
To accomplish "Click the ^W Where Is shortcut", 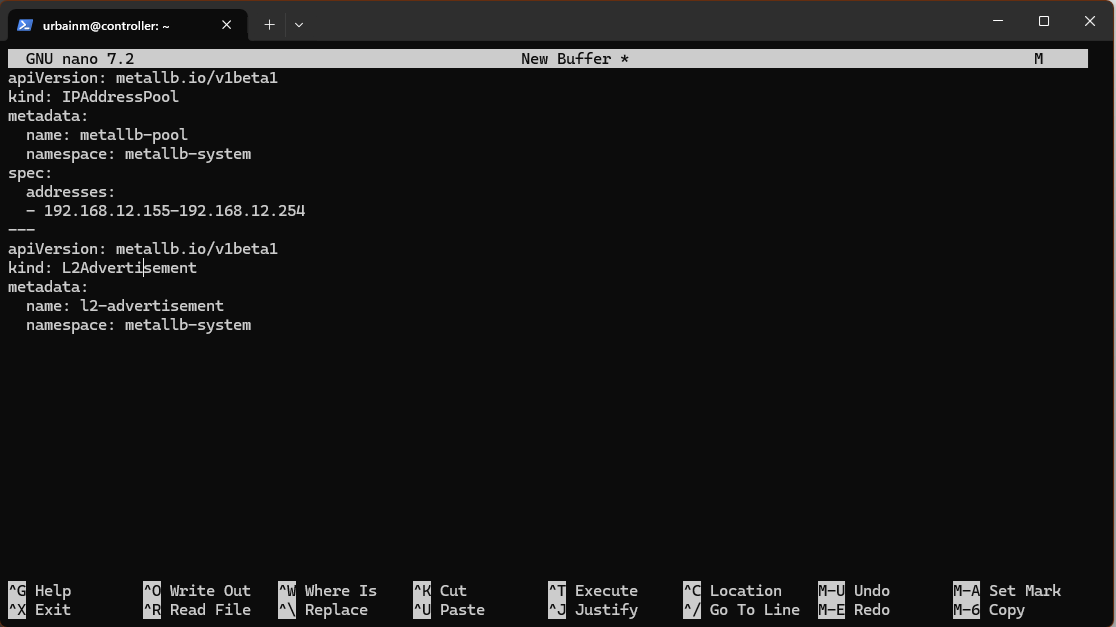I will (327, 591).
